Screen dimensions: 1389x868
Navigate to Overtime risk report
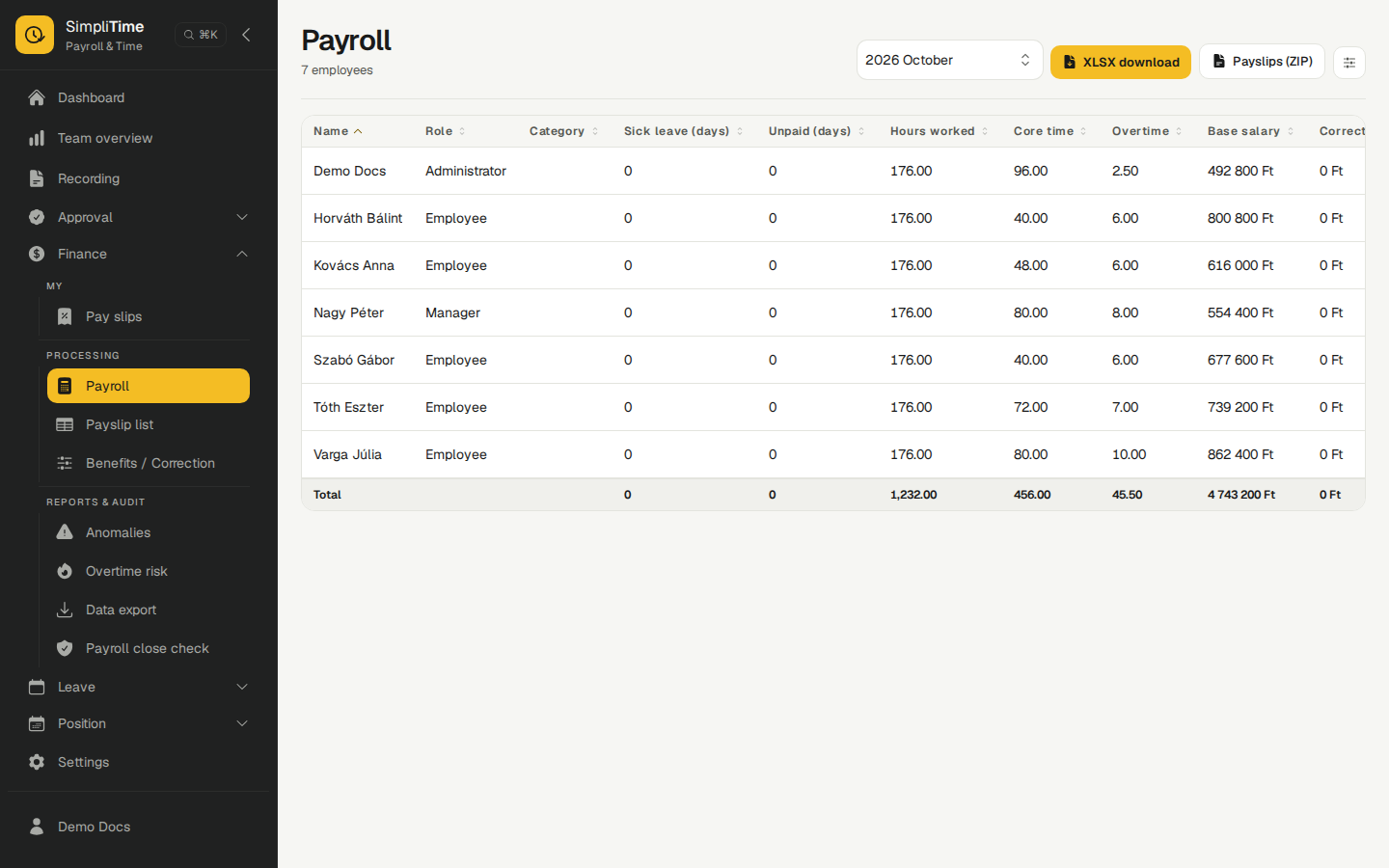(x=149, y=571)
